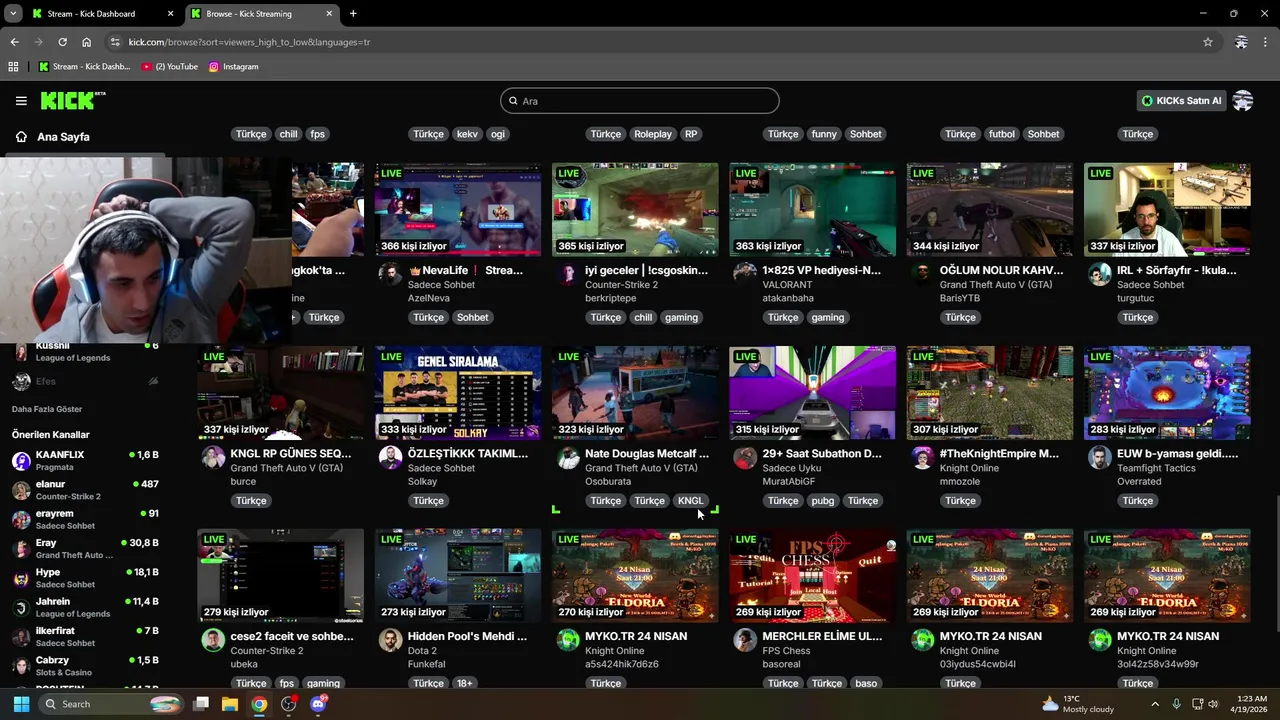Open the hamburger sidebar menu
1280x720 pixels.
point(21,101)
